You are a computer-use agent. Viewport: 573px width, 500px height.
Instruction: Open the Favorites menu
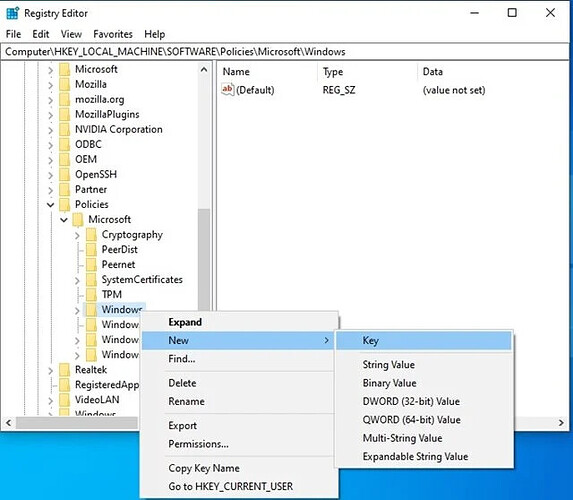pos(113,34)
